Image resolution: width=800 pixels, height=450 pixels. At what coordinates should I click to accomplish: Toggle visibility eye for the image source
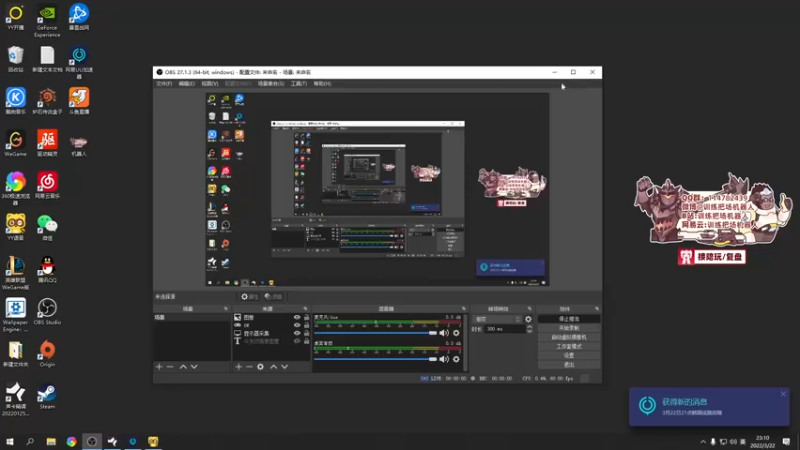tap(297, 317)
